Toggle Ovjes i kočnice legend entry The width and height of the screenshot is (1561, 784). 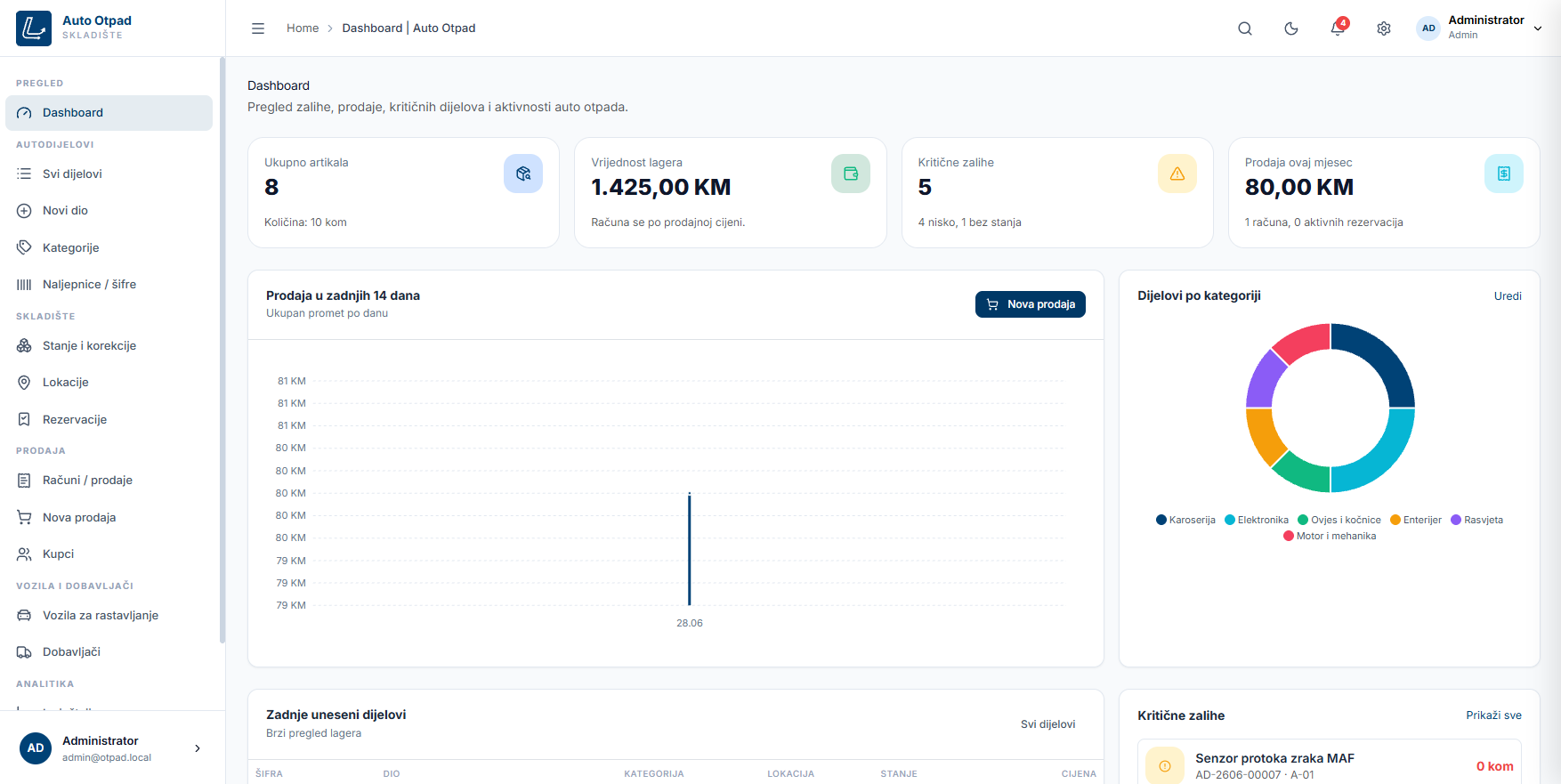(x=1339, y=521)
